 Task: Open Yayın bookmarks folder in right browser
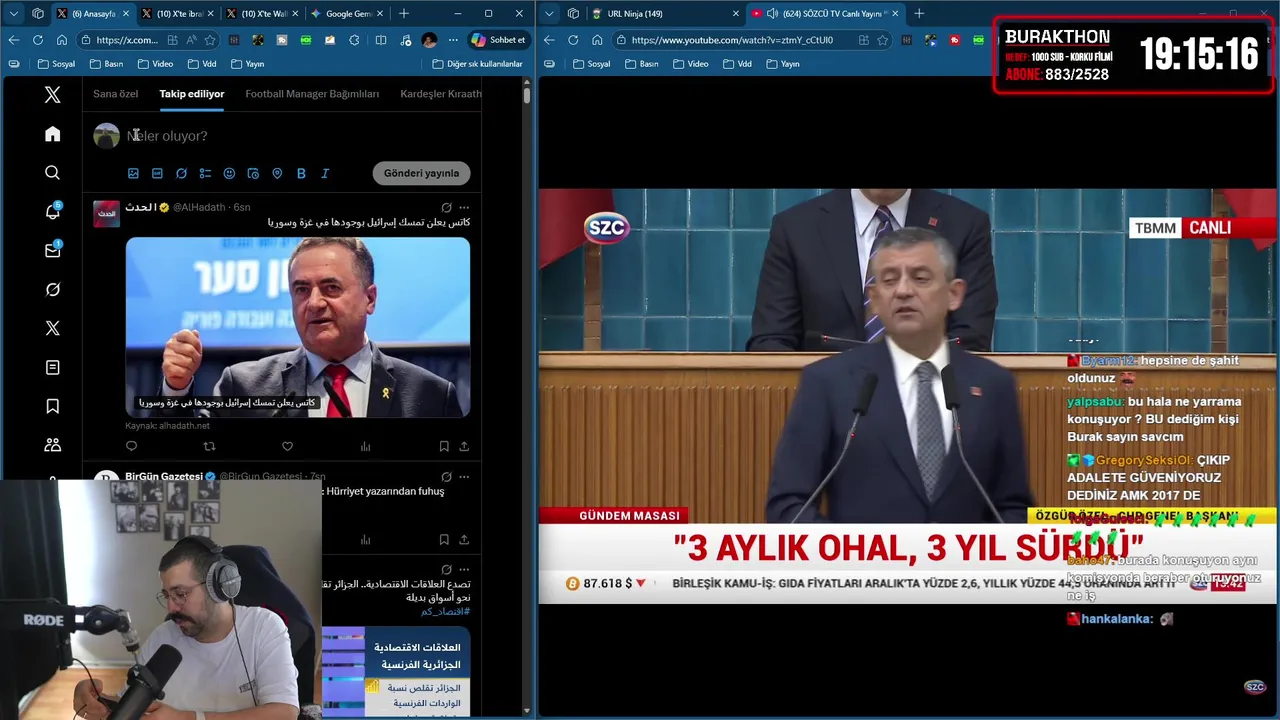tap(782, 64)
